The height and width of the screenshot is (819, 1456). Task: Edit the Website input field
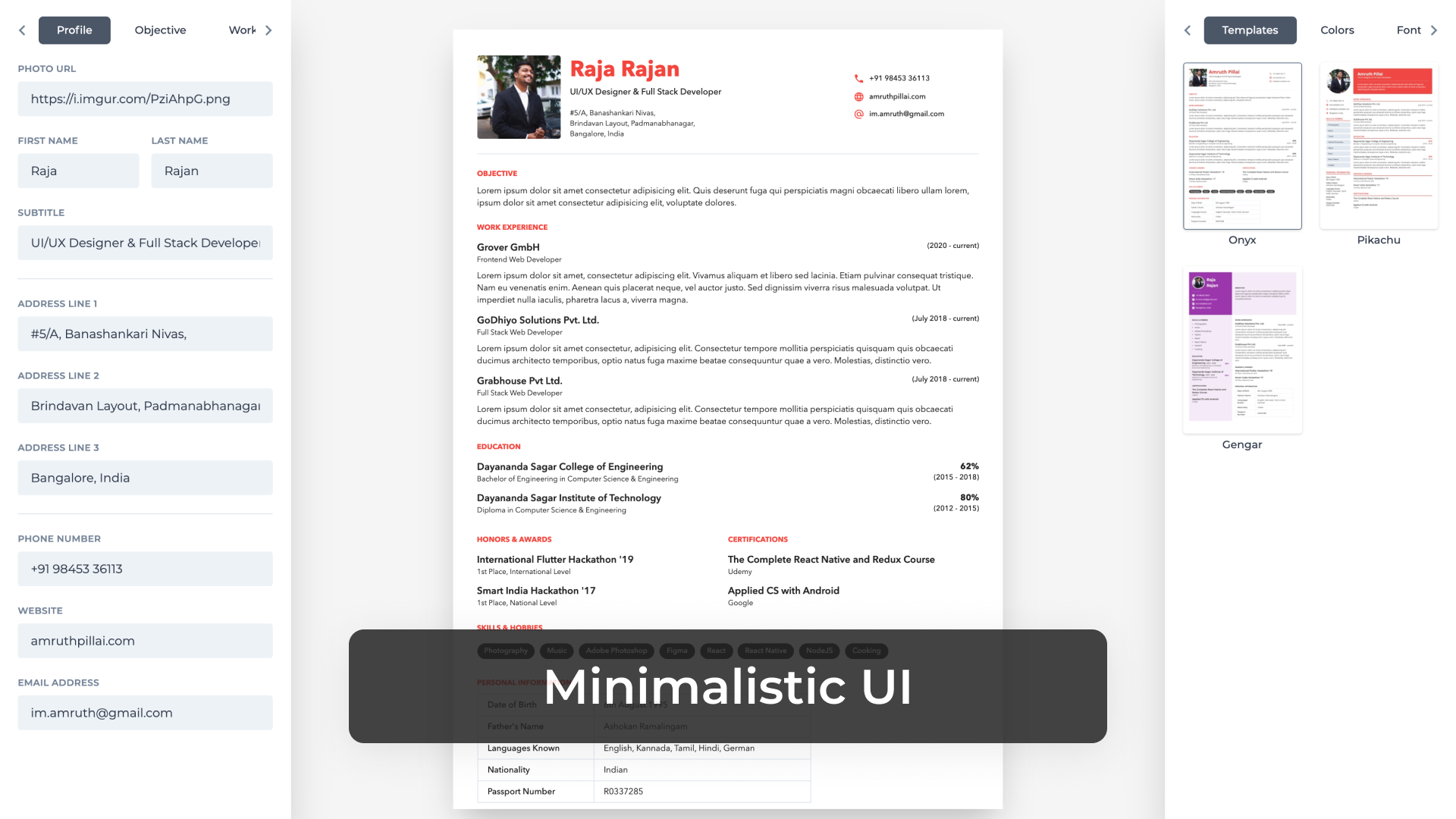(145, 640)
